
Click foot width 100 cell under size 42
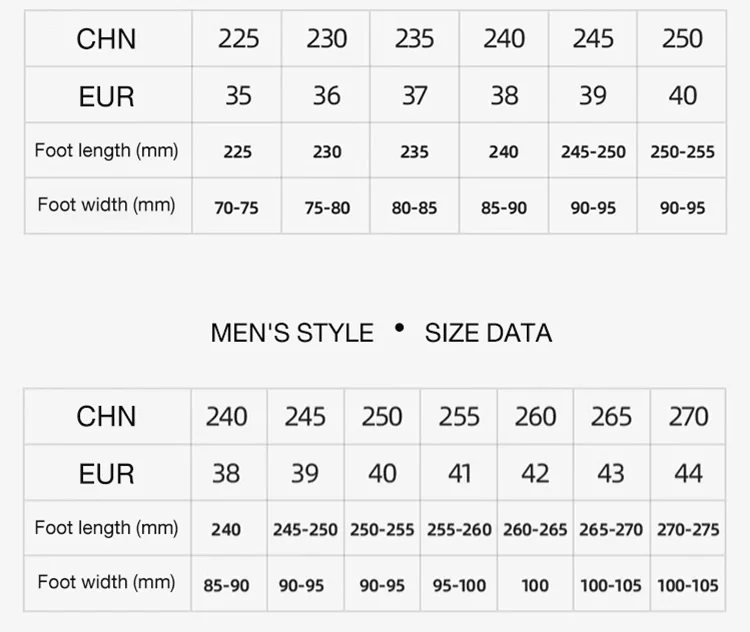(x=535, y=585)
